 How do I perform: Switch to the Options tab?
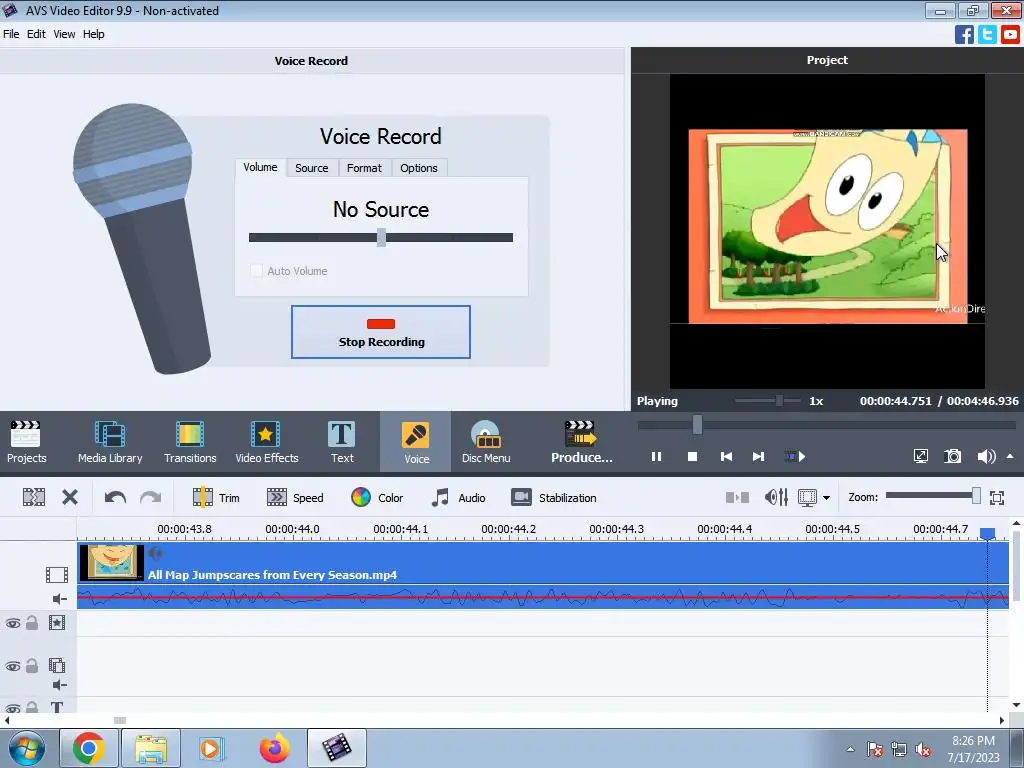419,168
